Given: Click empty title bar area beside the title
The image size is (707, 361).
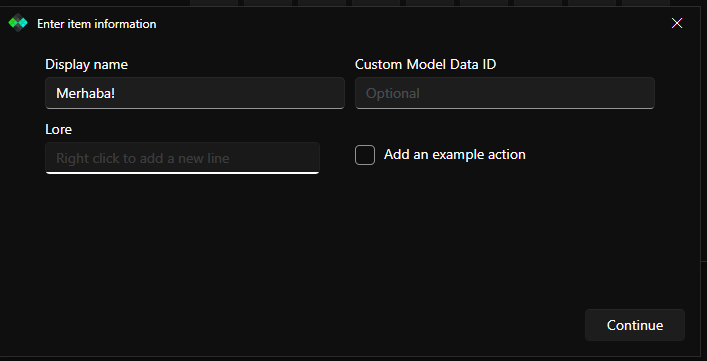Looking at the screenshot, I should pos(406,23).
